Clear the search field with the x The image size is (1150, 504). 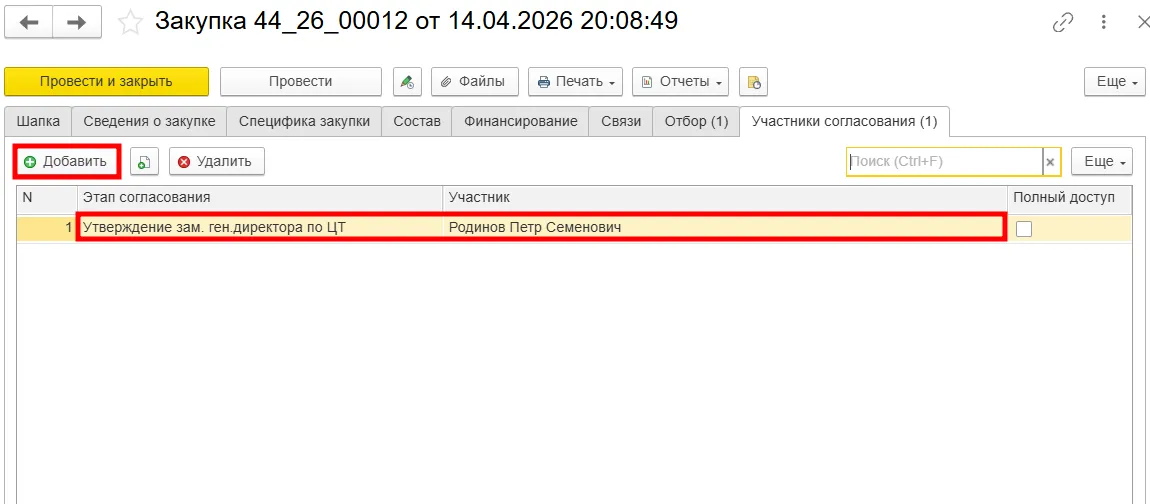click(1050, 162)
